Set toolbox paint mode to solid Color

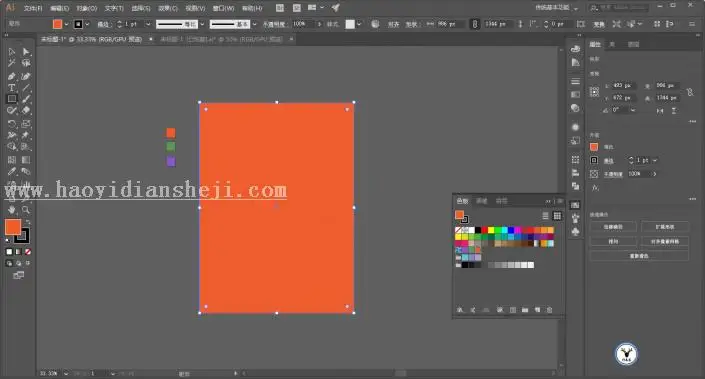pos(9,252)
